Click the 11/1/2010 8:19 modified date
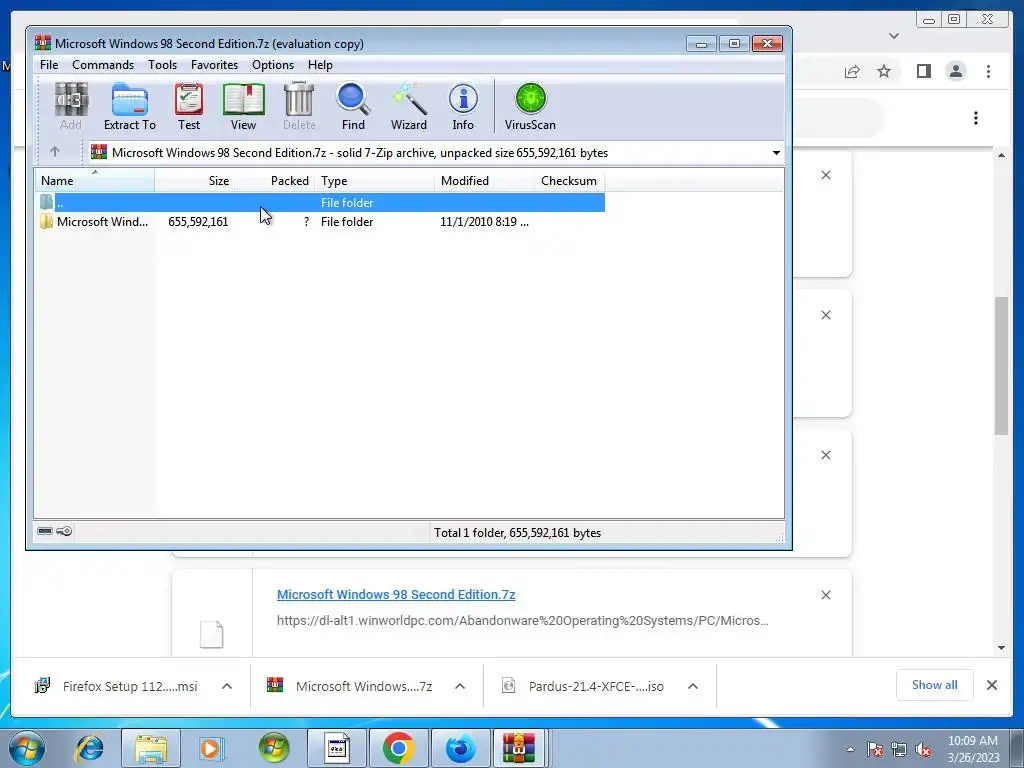1024x768 pixels. [x=485, y=221]
